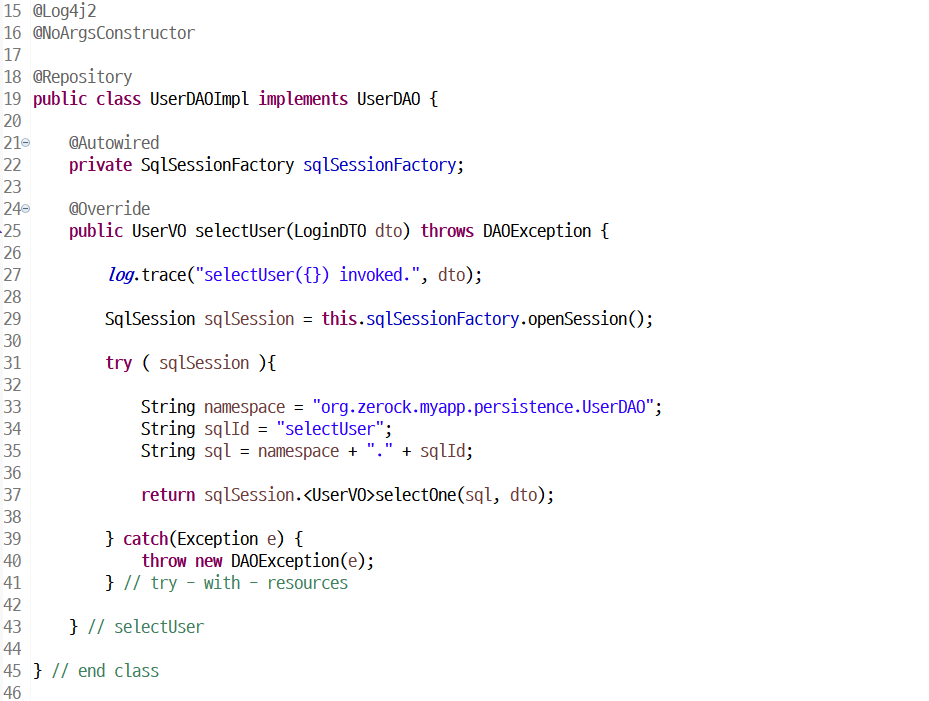The width and height of the screenshot is (929, 701).
Task: Click line number 37 in the gutter
Action: click(x=12, y=495)
